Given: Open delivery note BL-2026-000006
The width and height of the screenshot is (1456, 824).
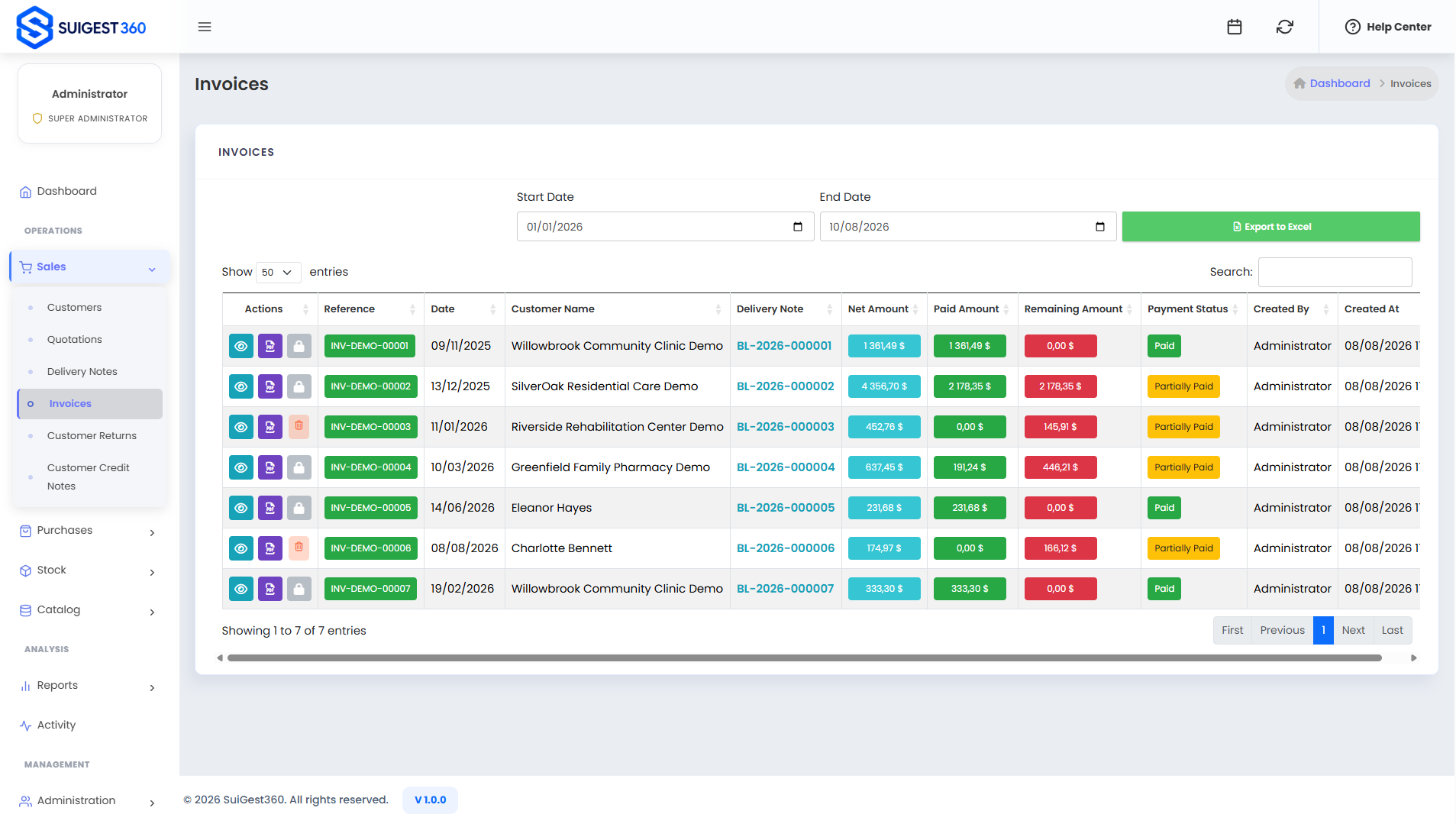Looking at the screenshot, I should click(785, 548).
